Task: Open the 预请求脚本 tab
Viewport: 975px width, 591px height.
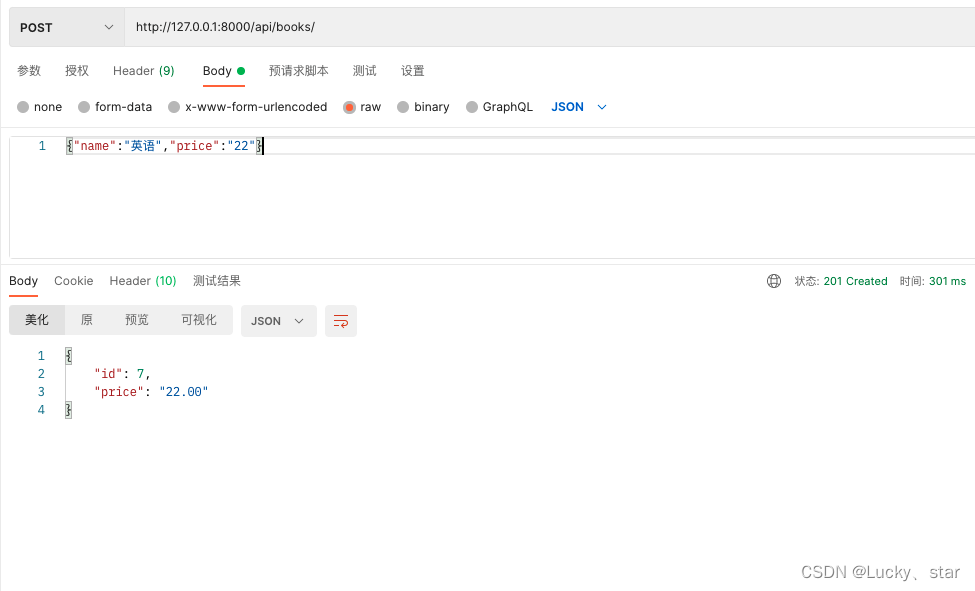Action: coord(298,71)
